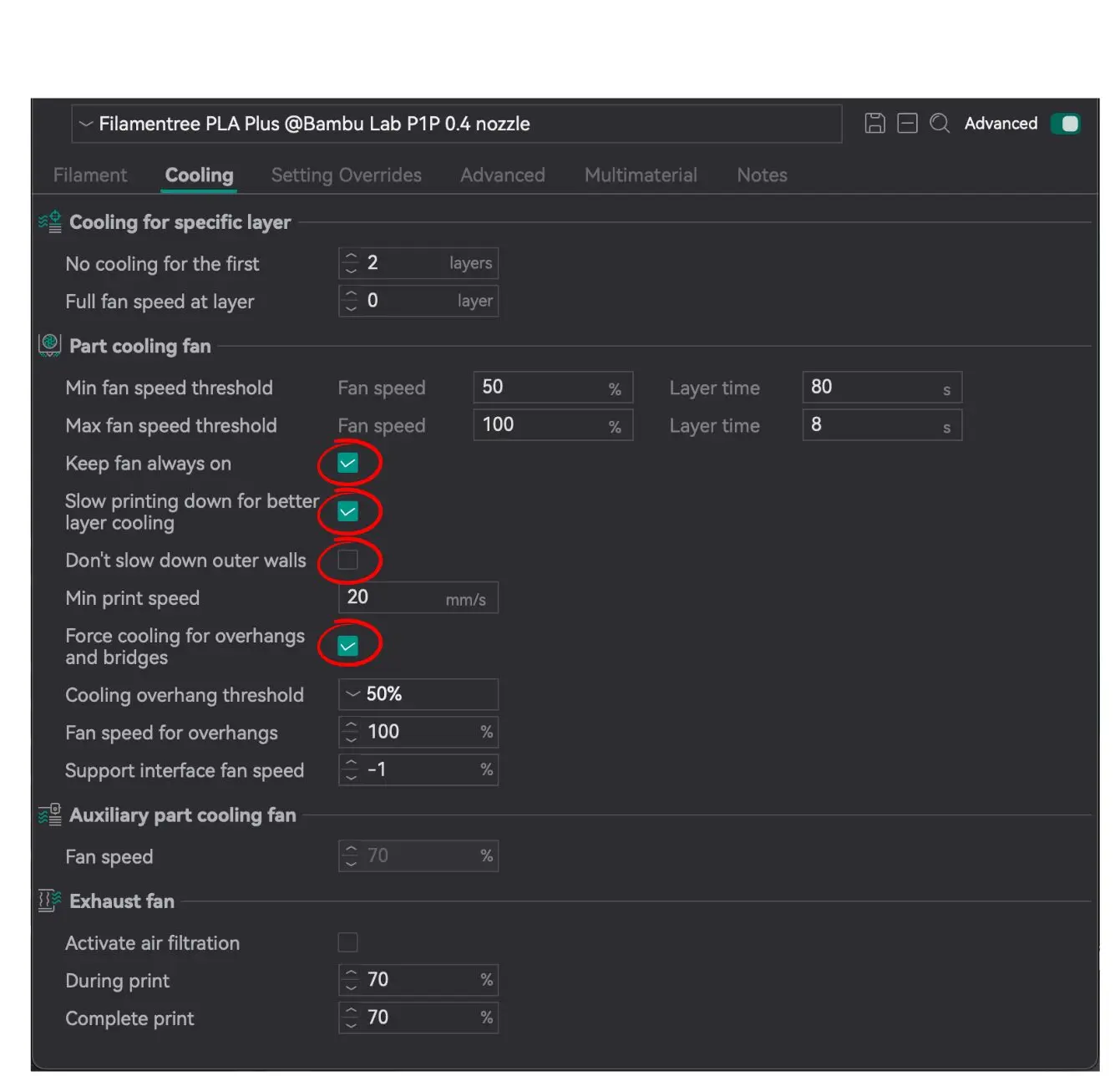Click the save preset floppy disk icon

(x=874, y=124)
